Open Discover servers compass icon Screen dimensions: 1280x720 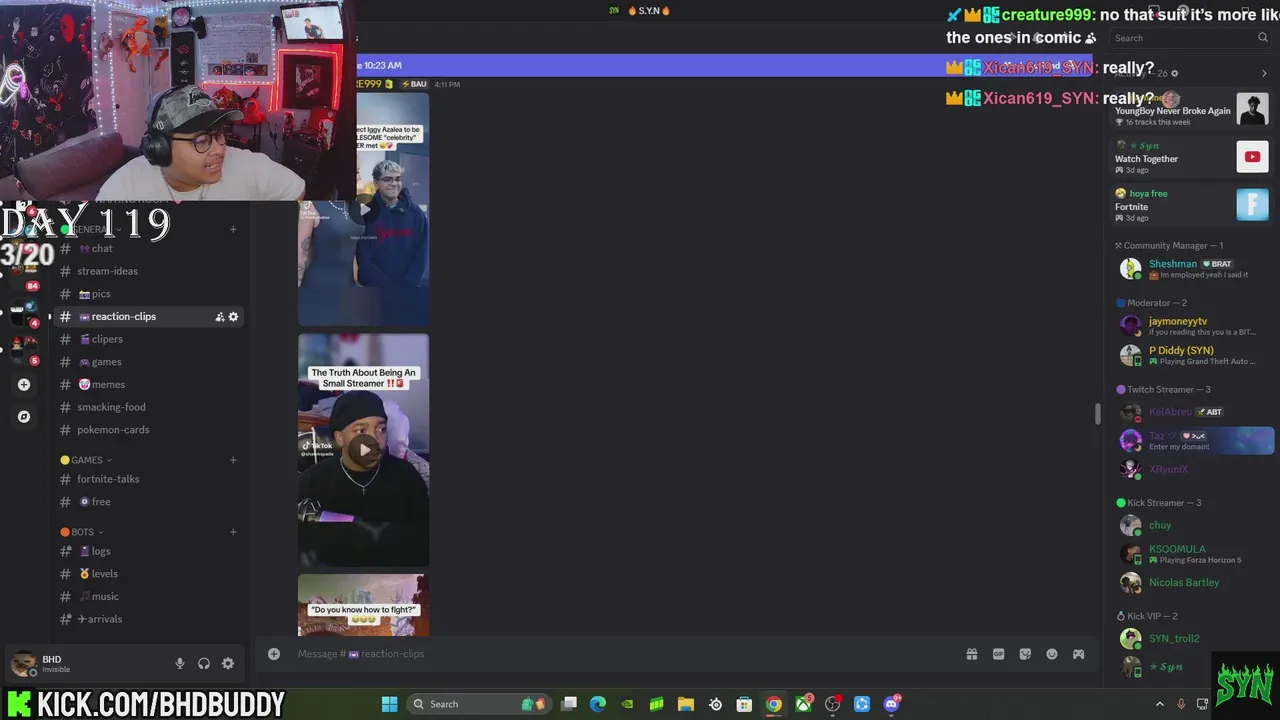(x=24, y=417)
